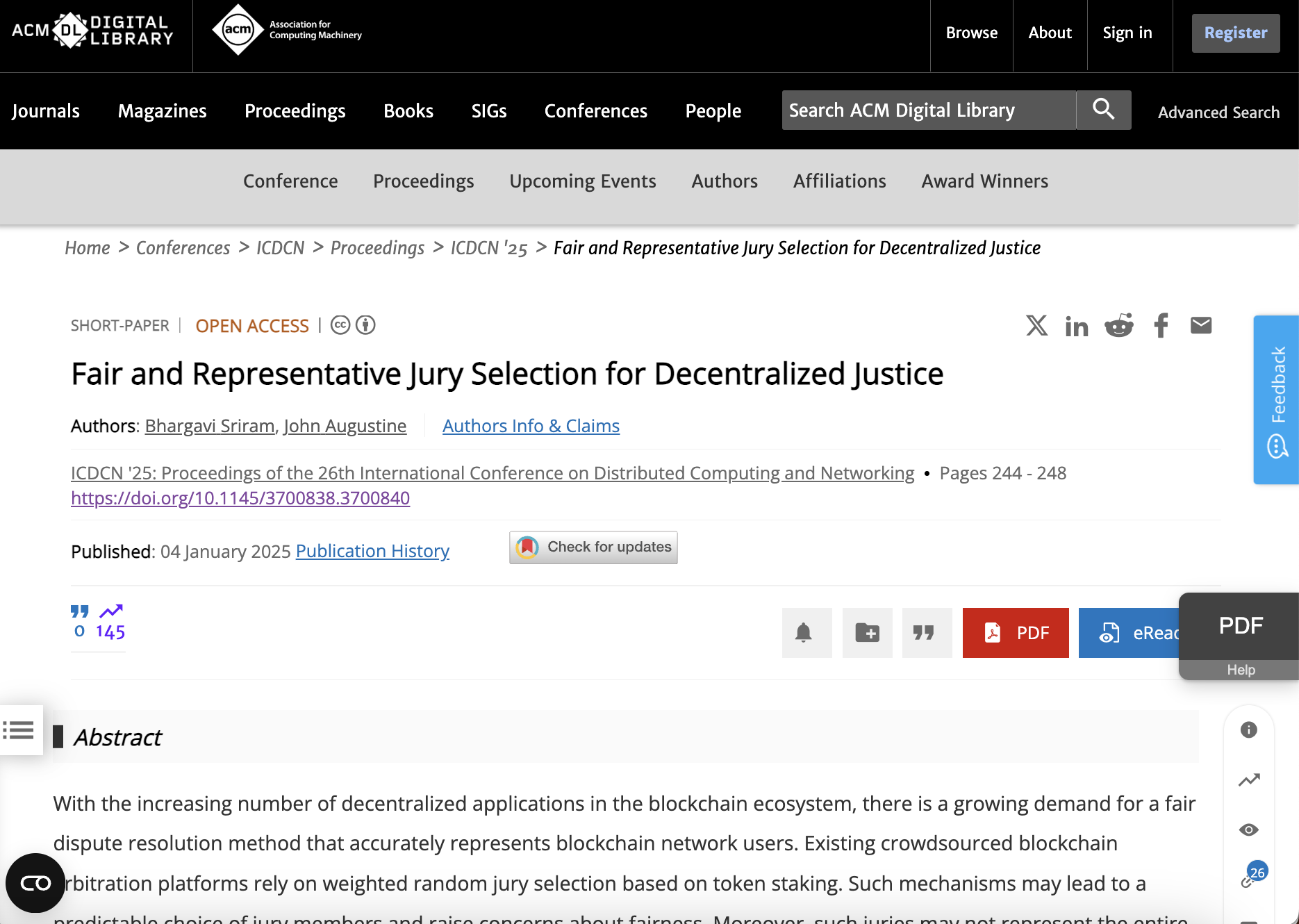This screenshot has height=924, width=1299.
Task: Toggle the table of contents sidebar
Action: [19, 730]
